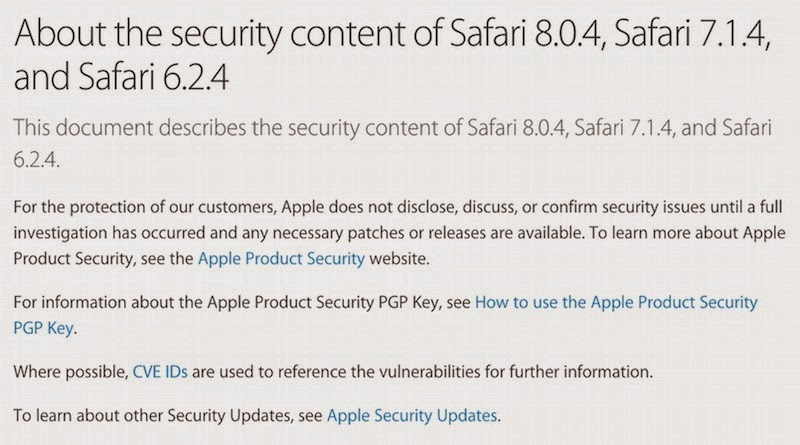Open the Apple Security Updates link
800x445 pixels.
(x=412, y=414)
